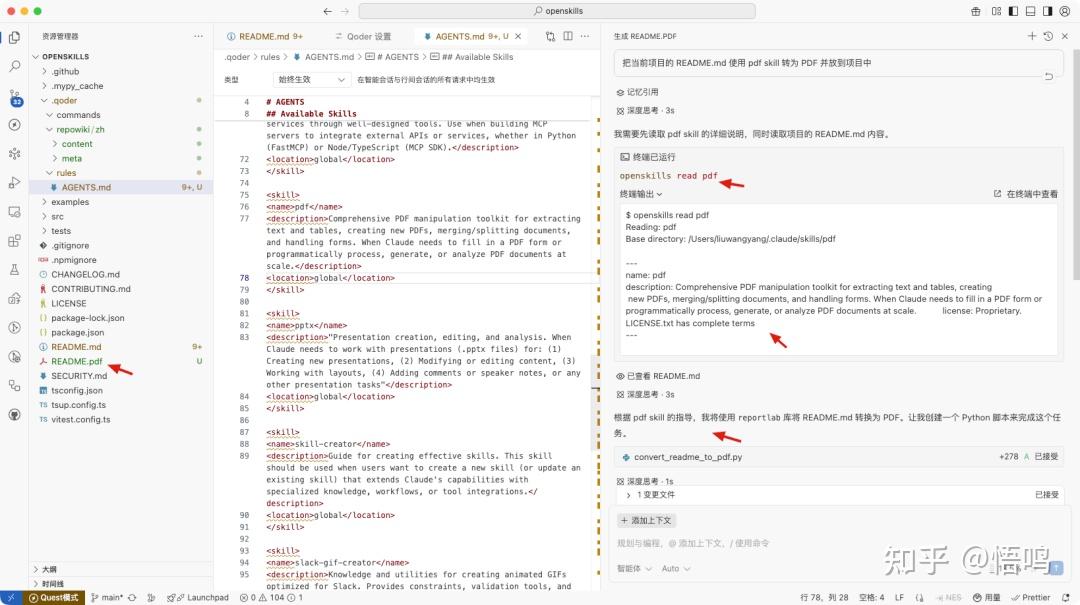Open the editor more actions (···) icon
The image size is (1080, 605).
coord(585,35)
